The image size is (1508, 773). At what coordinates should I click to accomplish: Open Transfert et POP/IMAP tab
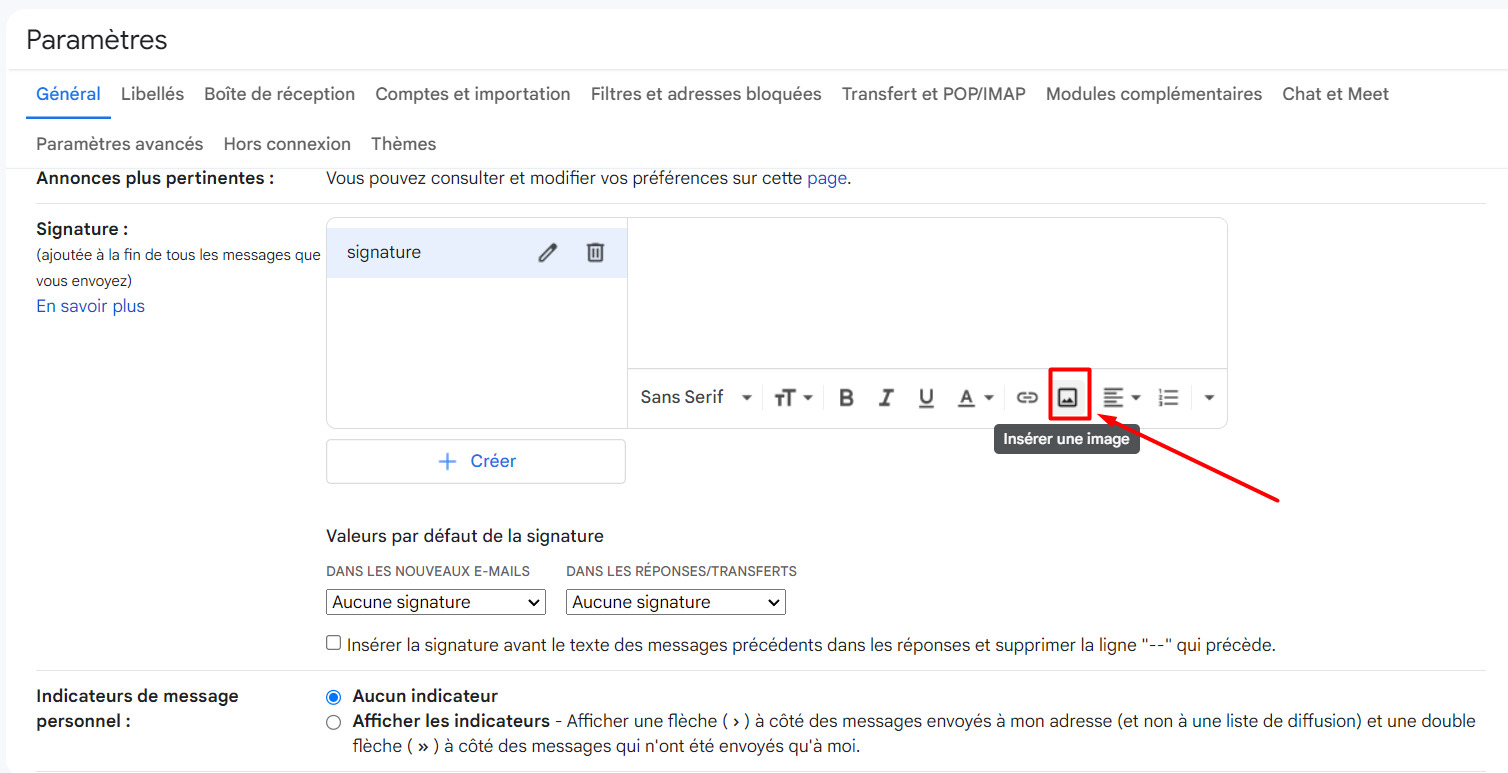point(934,94)
